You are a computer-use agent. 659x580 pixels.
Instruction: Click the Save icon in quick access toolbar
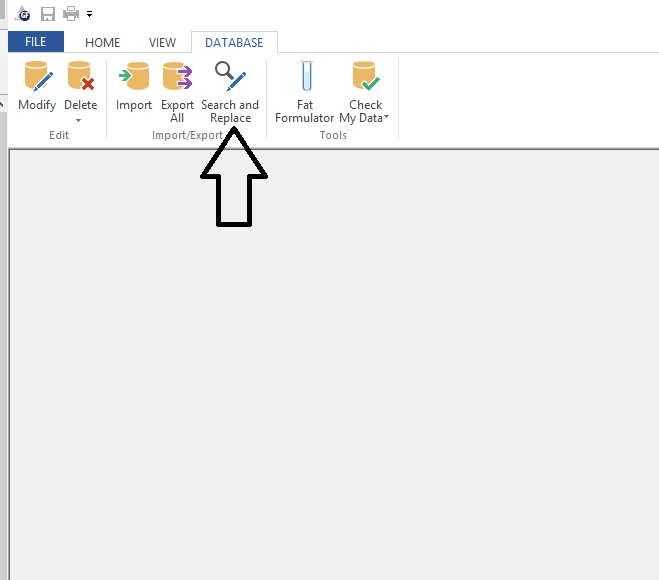(x=47, y=14)
